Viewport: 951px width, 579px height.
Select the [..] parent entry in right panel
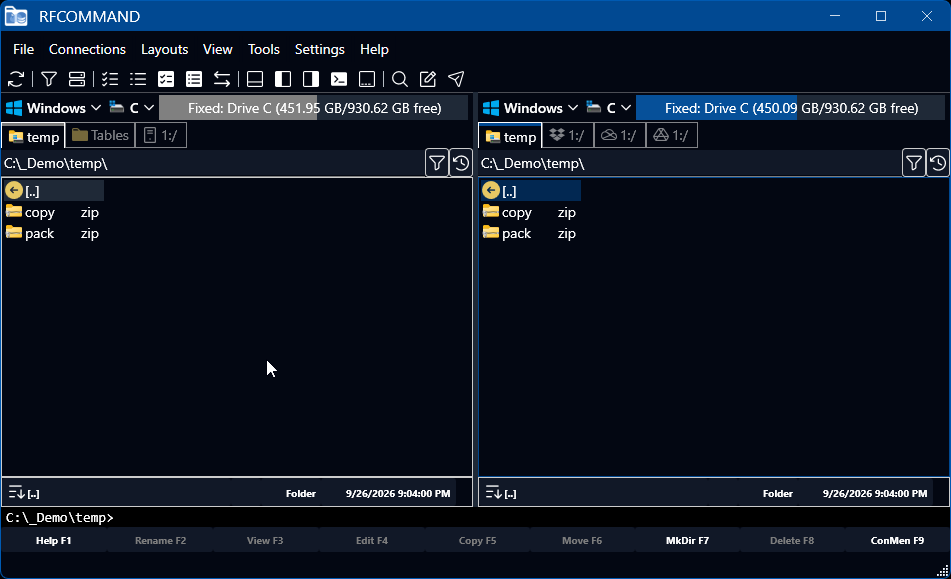531,191
